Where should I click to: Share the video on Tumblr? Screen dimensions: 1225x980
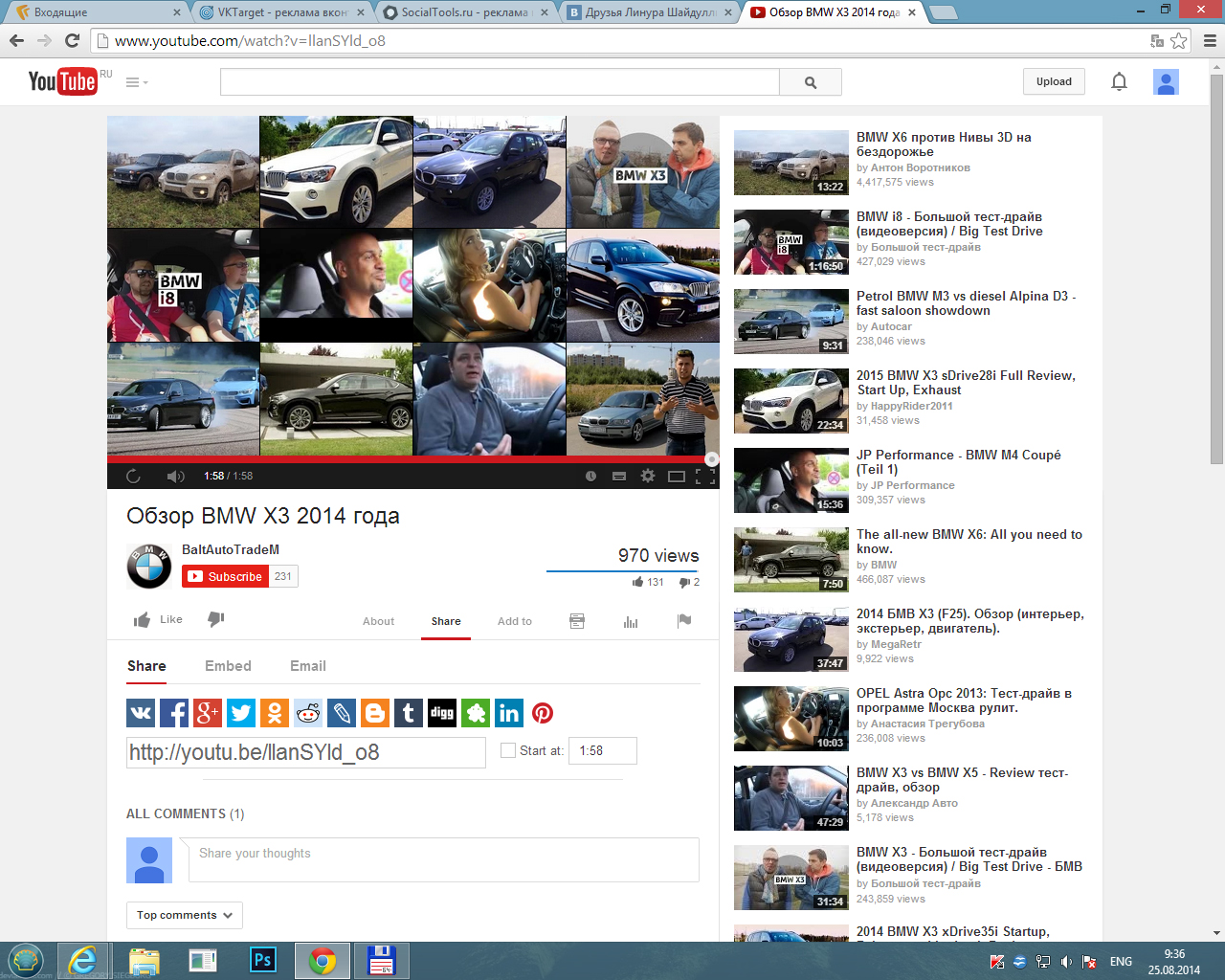(409, 713)
